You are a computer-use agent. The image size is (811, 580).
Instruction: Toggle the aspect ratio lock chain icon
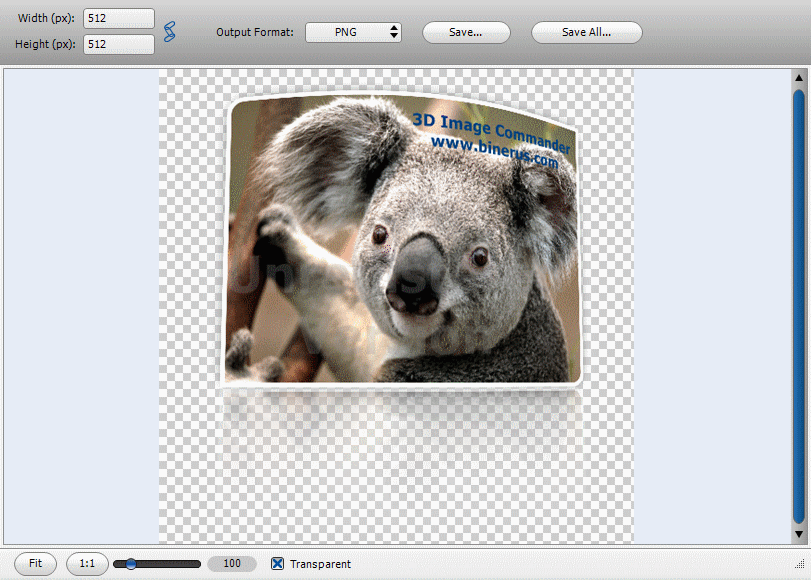point(169,32)
